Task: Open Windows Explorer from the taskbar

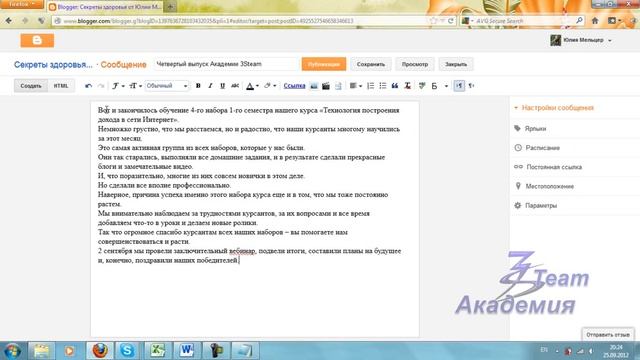Action: (x=41, y=351)
